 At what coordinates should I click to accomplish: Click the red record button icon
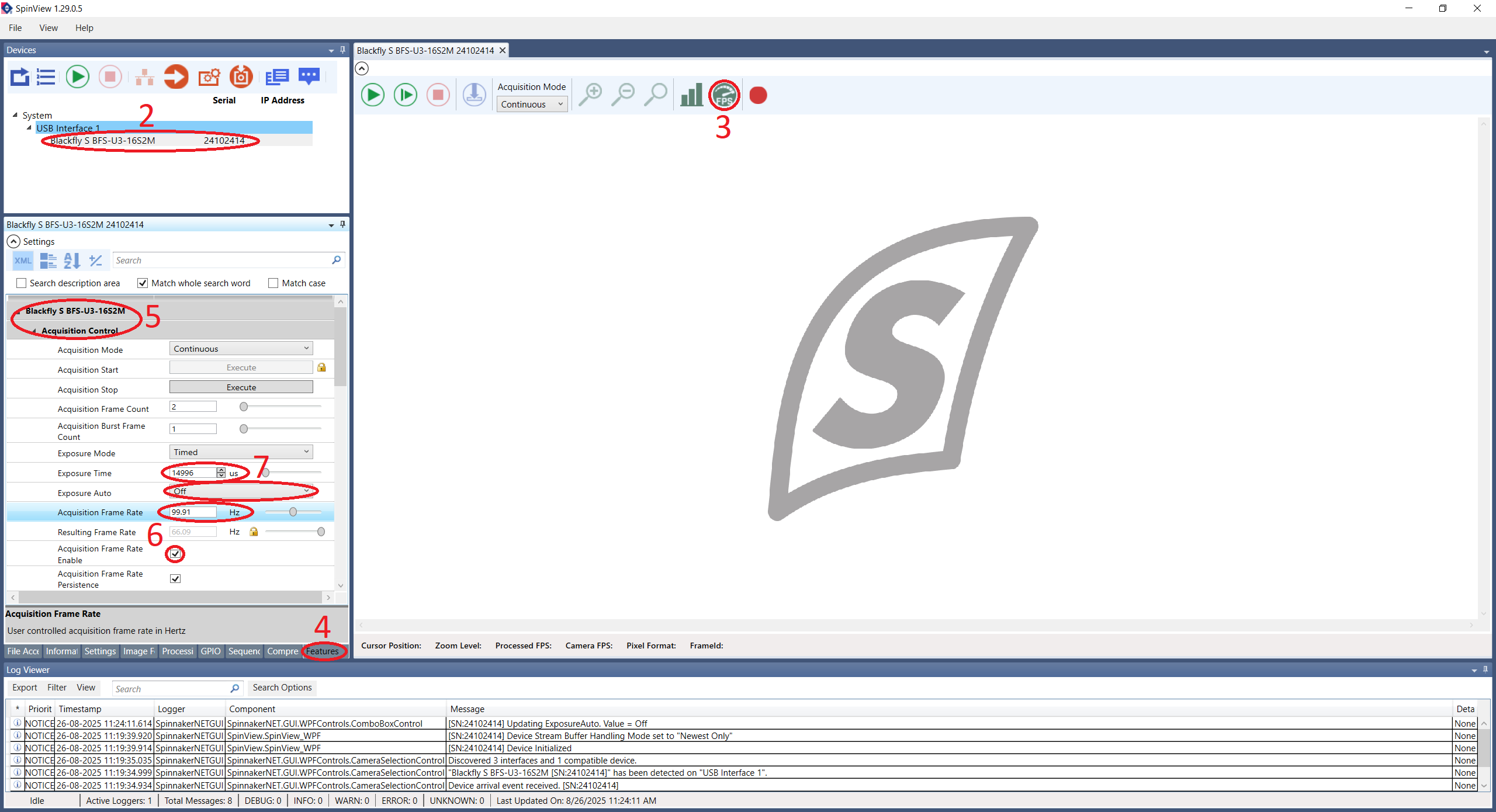[x=758, y=95]
